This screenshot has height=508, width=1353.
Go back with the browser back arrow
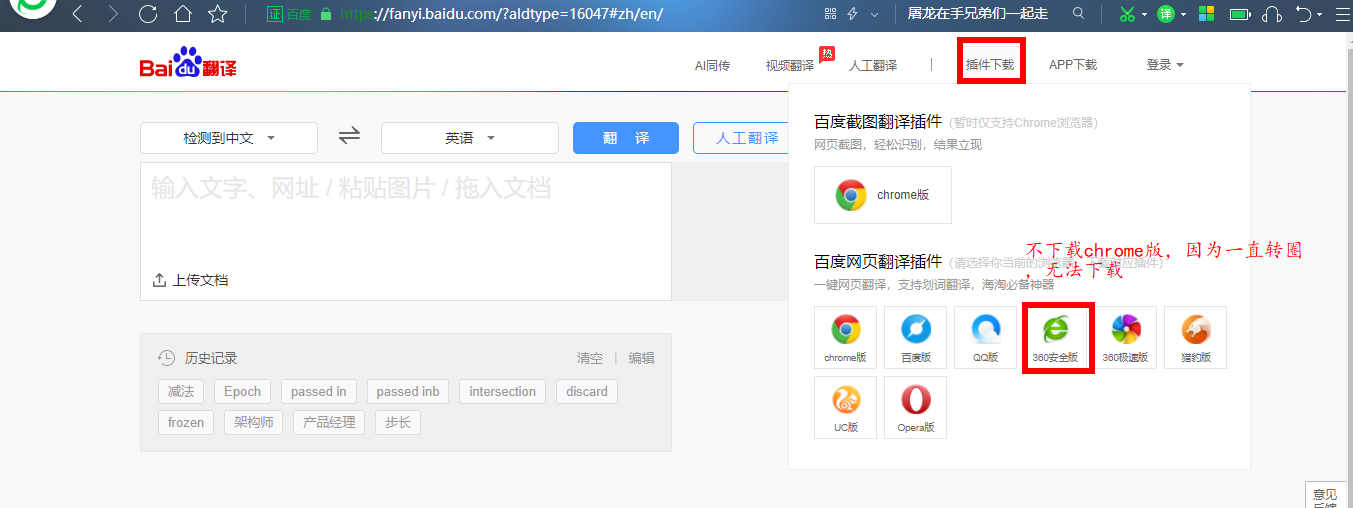pos(78,14)
